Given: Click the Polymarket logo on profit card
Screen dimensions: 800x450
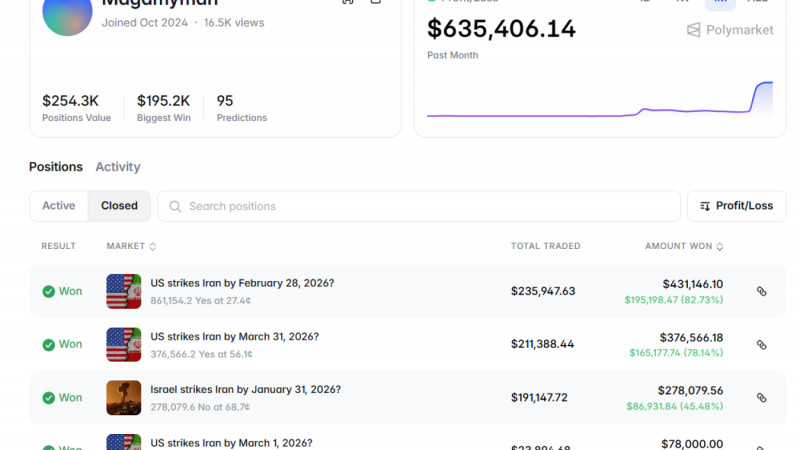Looking at the screenshot, I should point(730,30).
